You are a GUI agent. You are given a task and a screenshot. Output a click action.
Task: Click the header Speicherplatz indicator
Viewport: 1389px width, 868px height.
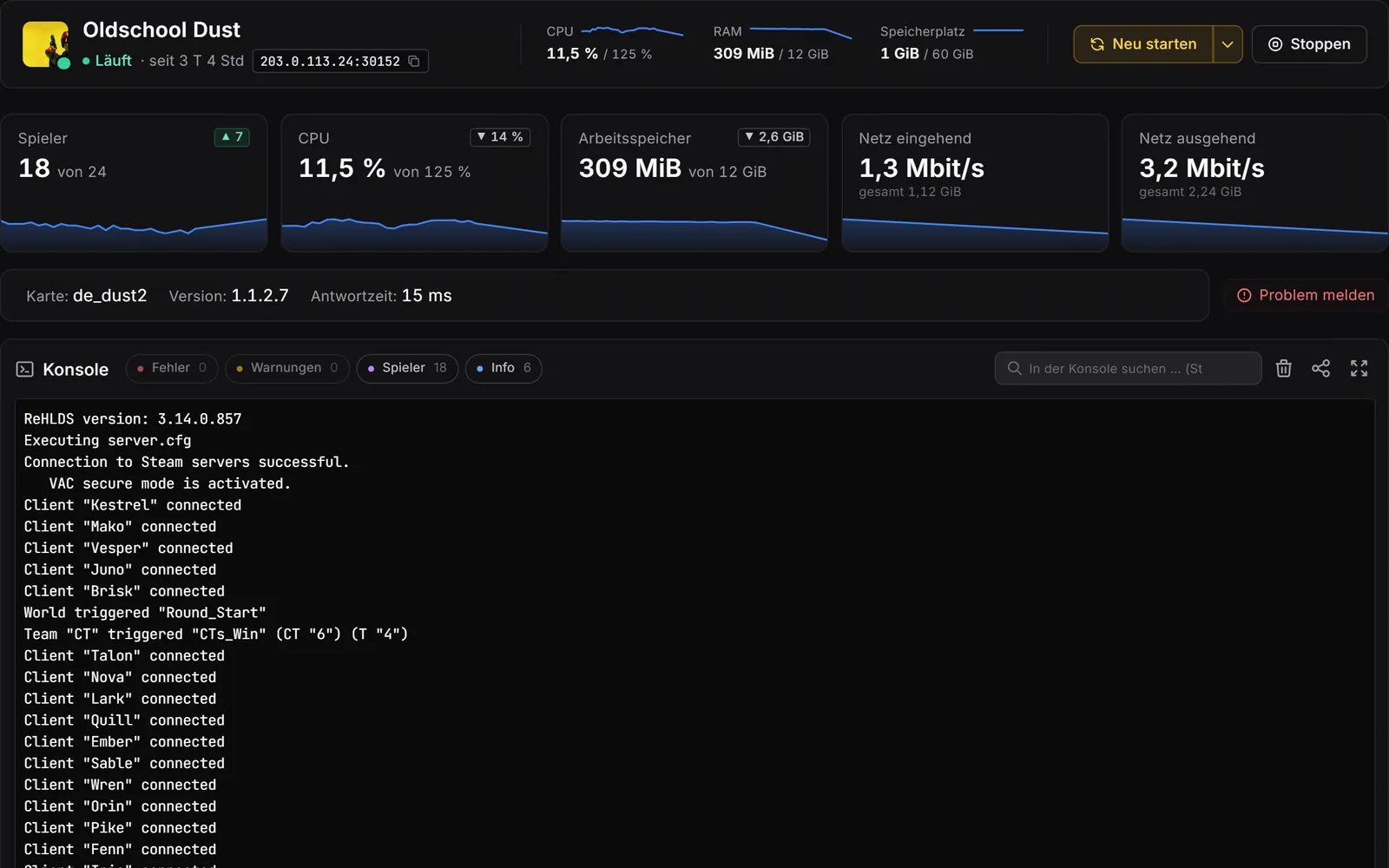(x=951, y=43)
